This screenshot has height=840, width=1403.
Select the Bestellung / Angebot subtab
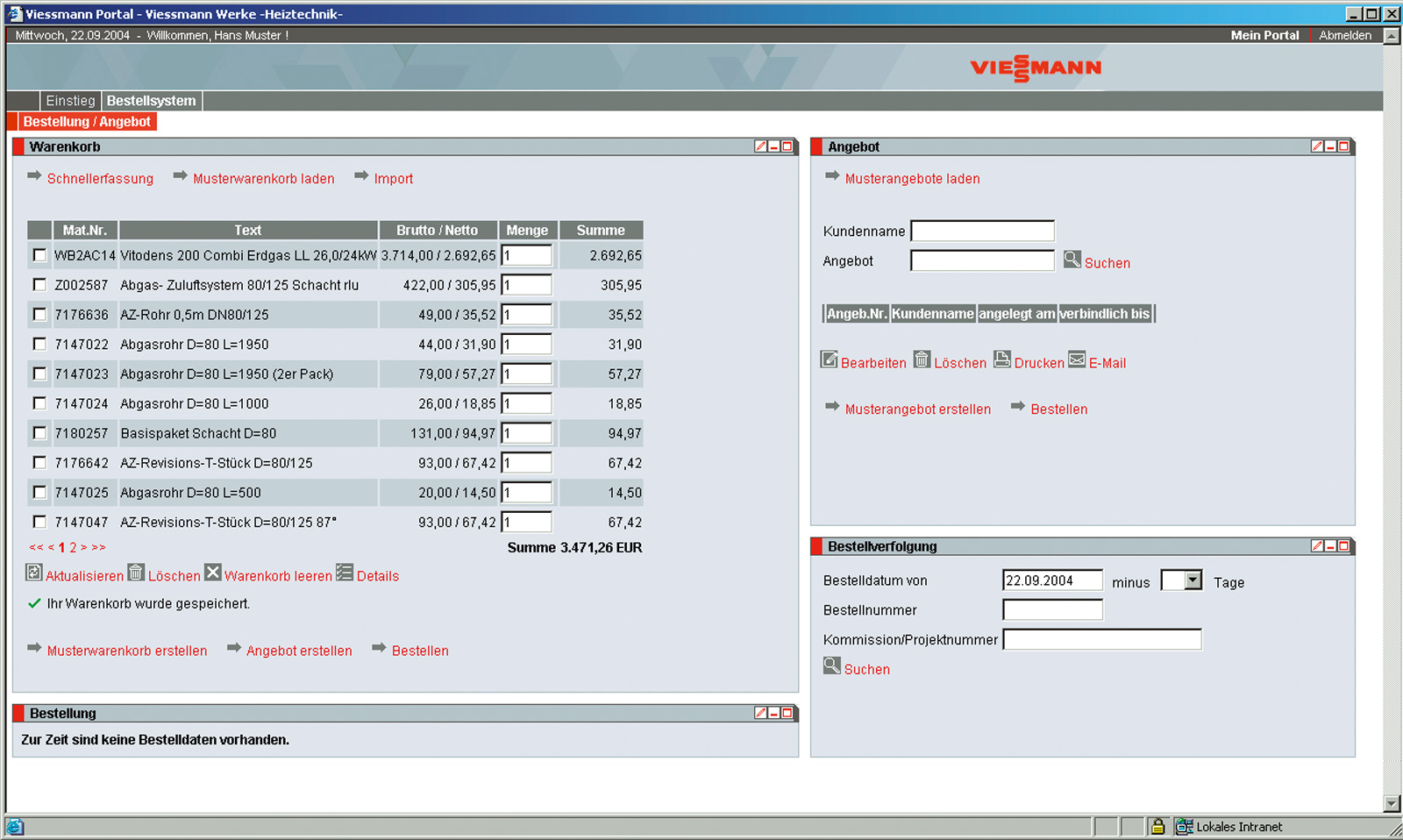tap(87, 122)
